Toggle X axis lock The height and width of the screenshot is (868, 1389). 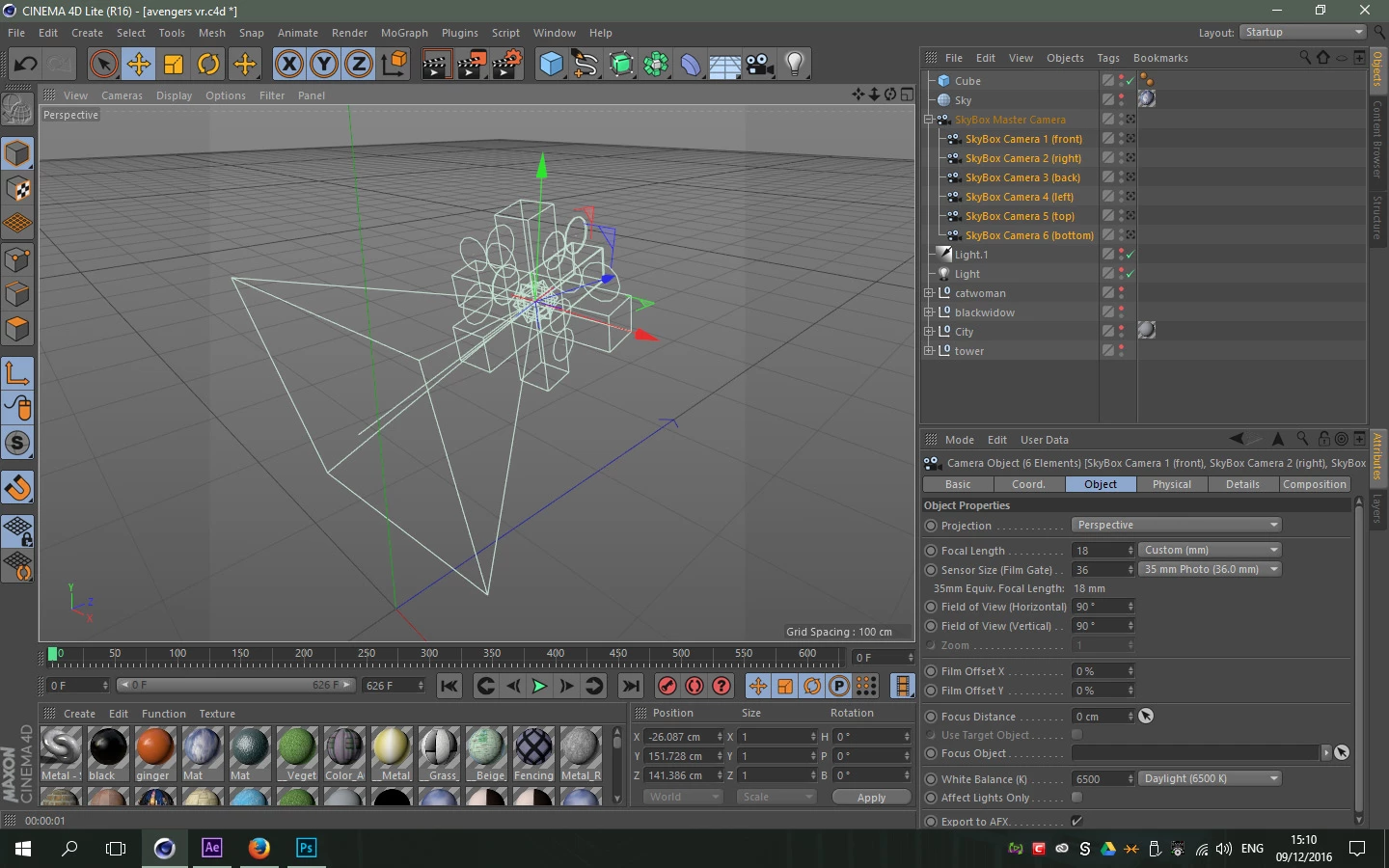pos(288,65)
